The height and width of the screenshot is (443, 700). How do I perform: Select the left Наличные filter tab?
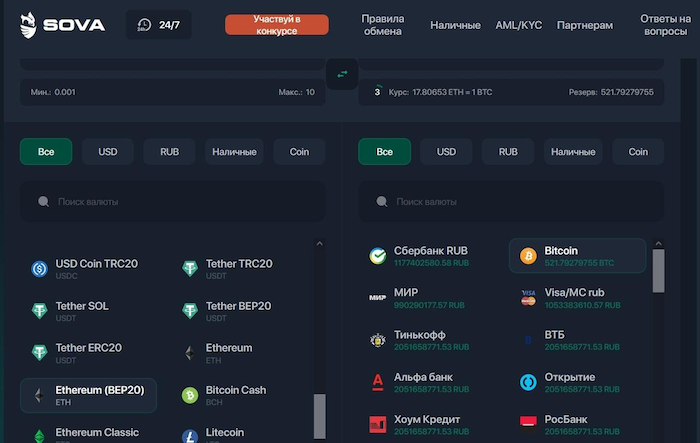pos(234,152)
